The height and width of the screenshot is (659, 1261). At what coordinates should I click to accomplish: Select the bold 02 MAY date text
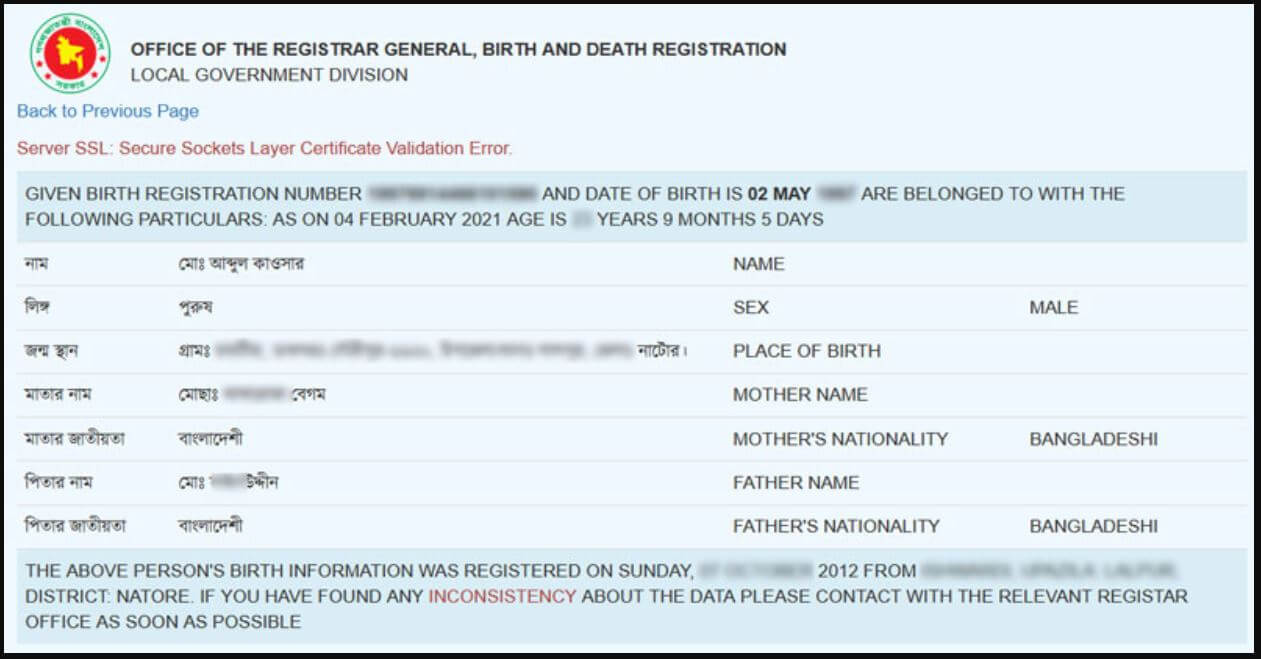tap(780, 194)
